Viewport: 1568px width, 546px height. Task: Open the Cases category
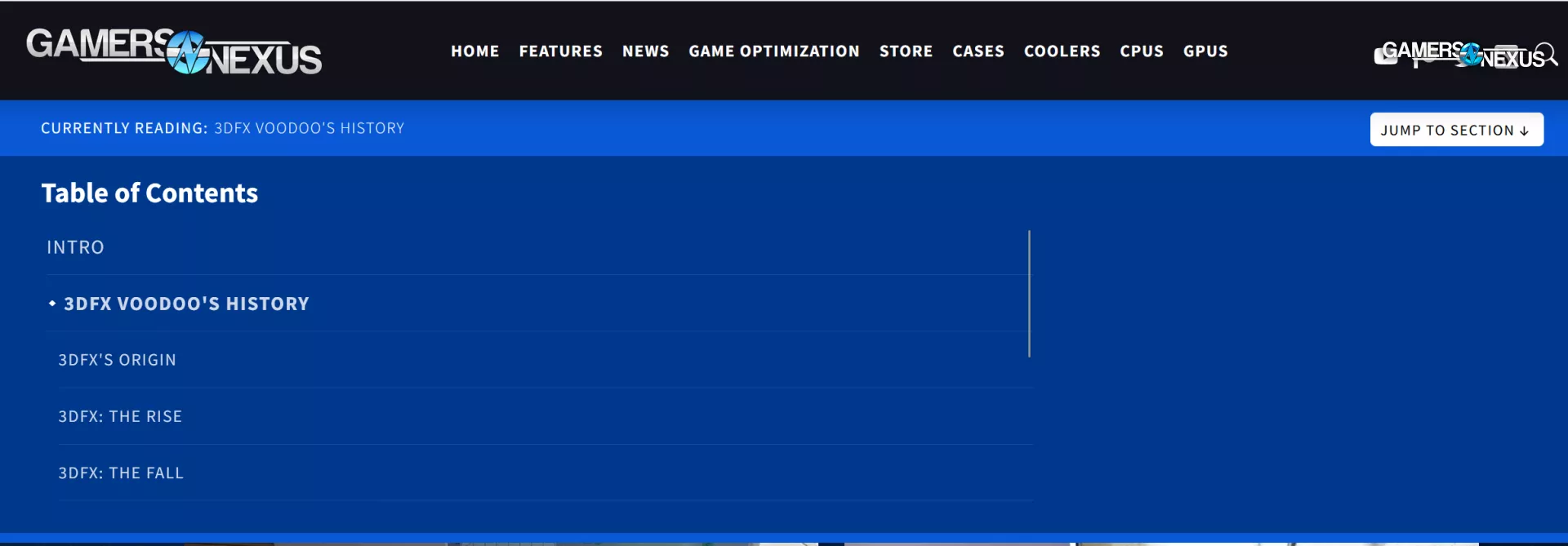[x=978, y=51]
